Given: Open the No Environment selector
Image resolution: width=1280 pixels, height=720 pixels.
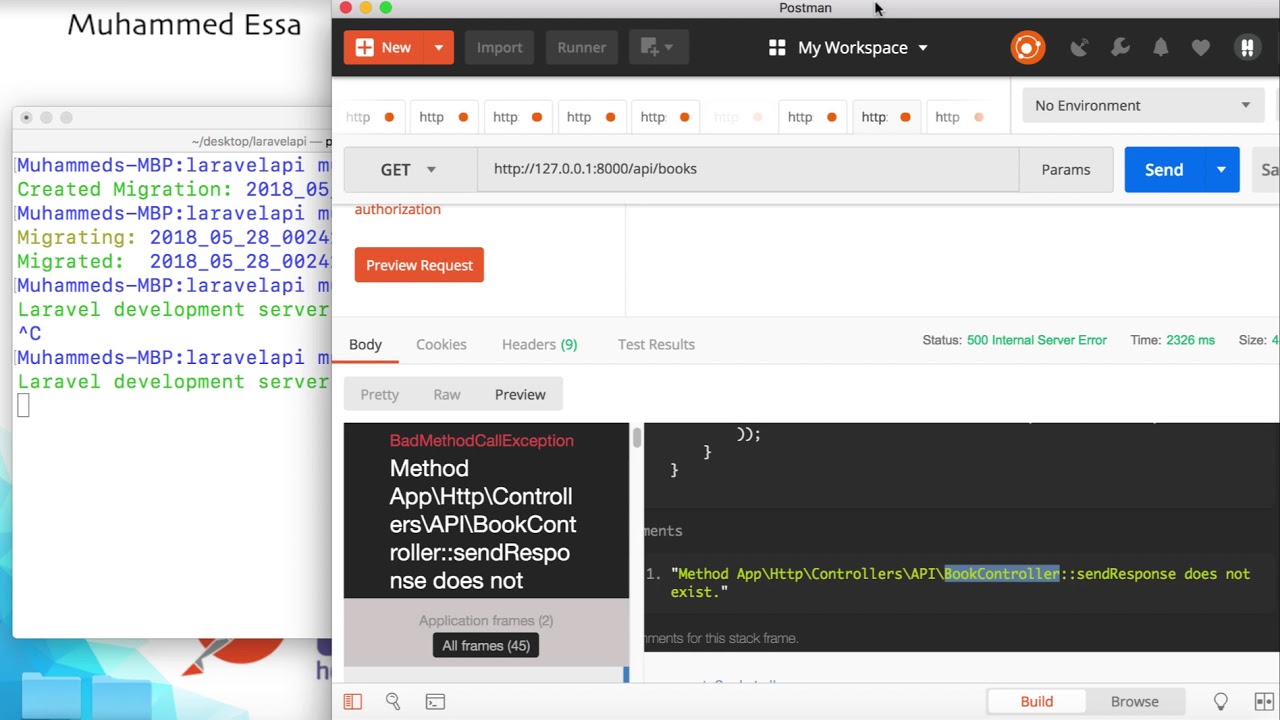Looking at the screenshot, I should click(1142, 105).
